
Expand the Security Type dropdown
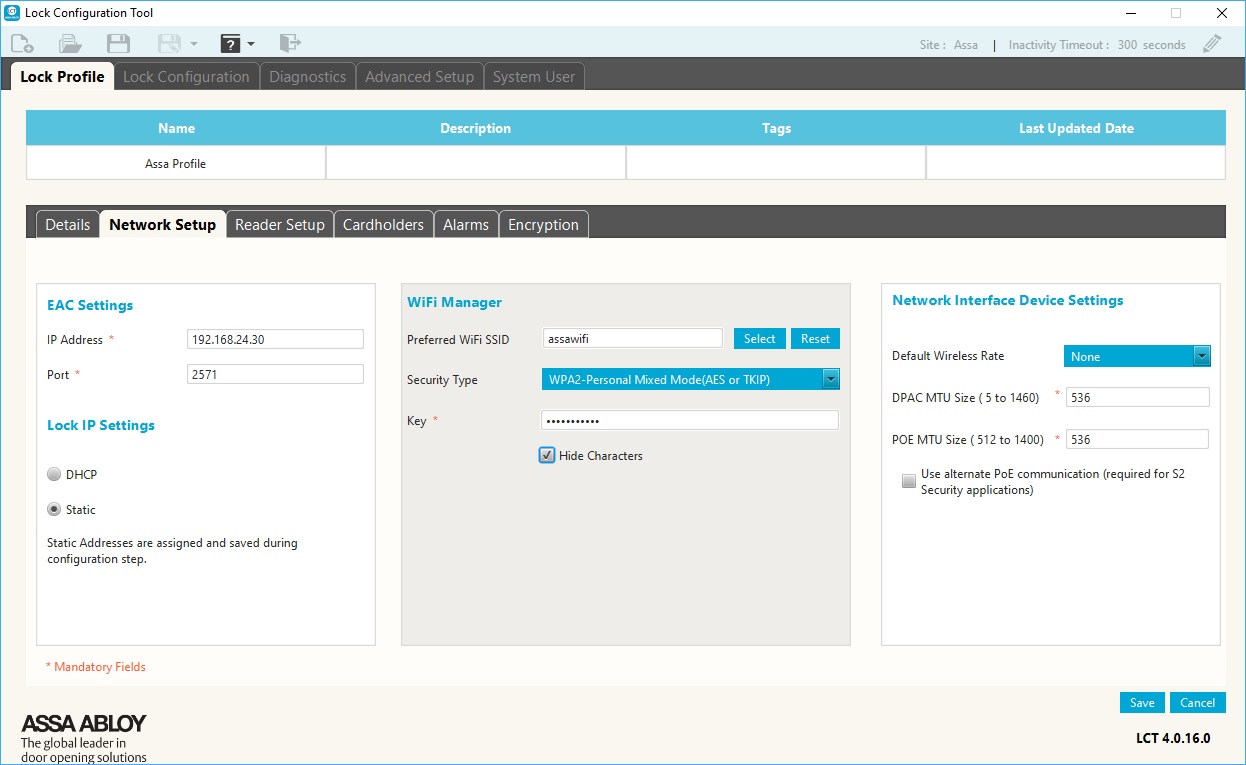[x=829, y=379]
